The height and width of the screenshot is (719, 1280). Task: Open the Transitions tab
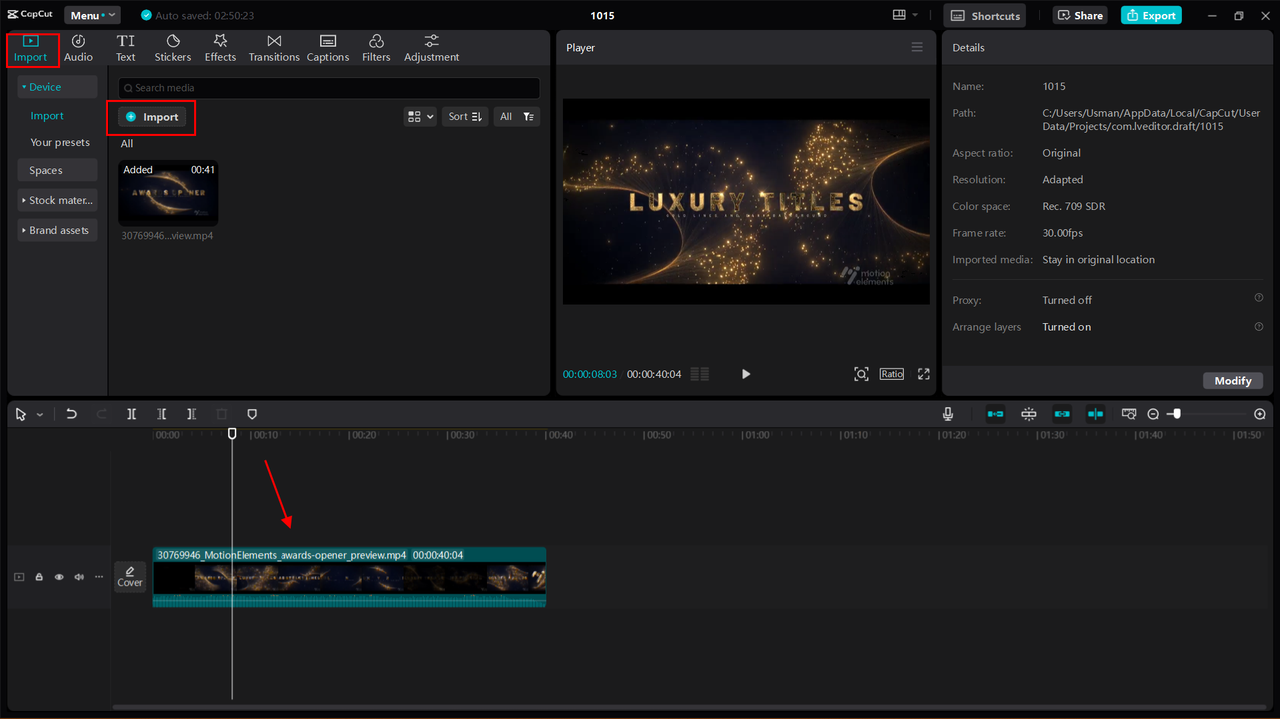(x=274, y=47)
